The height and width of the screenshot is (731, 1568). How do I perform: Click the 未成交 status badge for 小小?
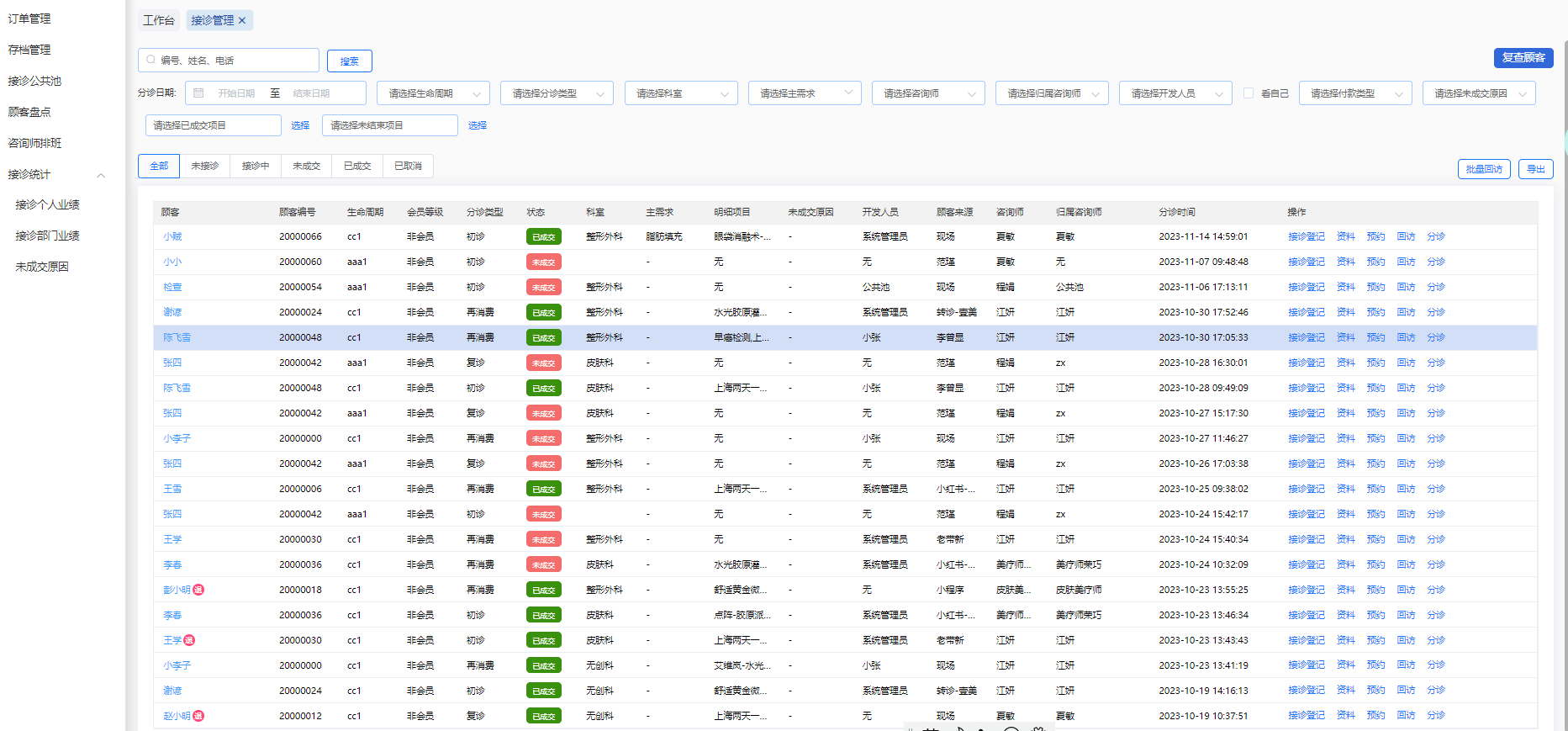click(543, 262)
